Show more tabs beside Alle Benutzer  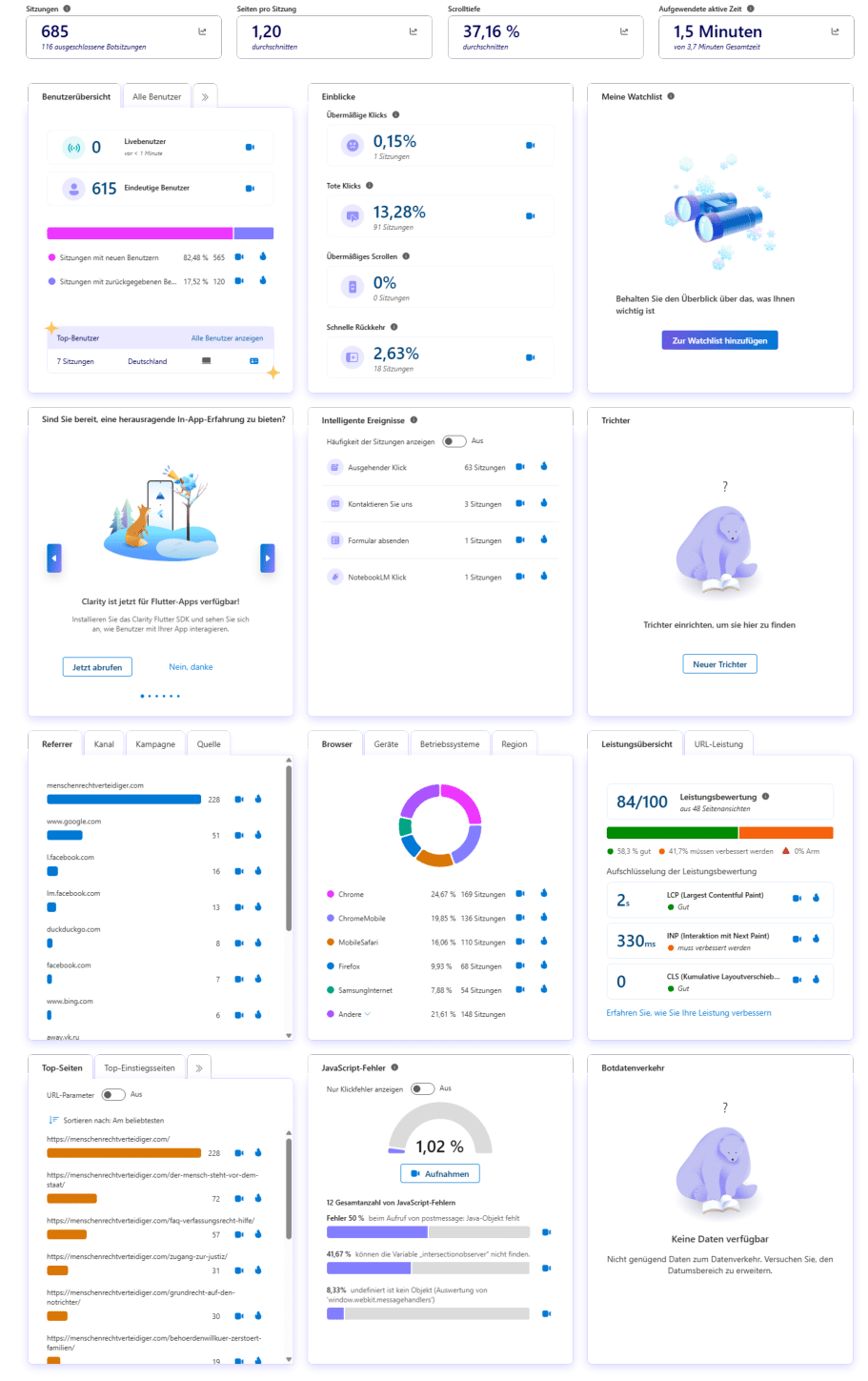[x=205, y=96]
